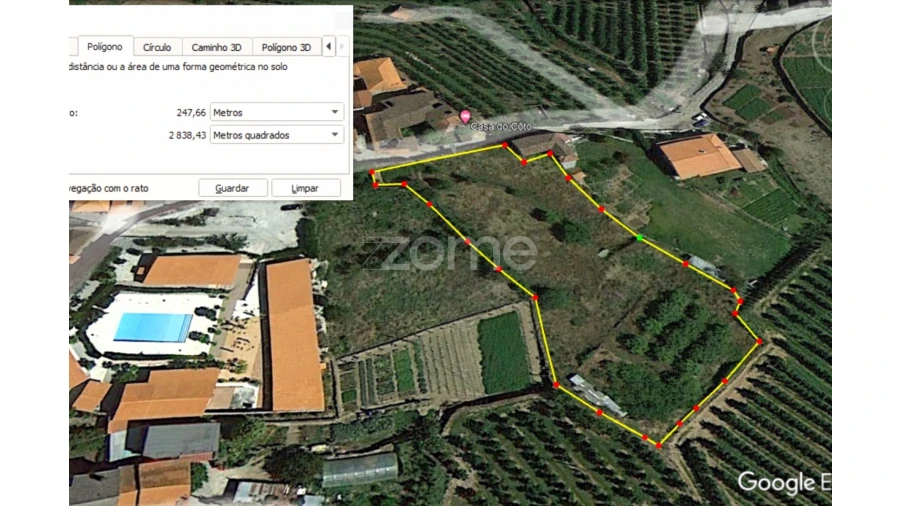This screenshot has height=506, width=900.
Task: Open the Metros length units dropdown
Action: 277,112
